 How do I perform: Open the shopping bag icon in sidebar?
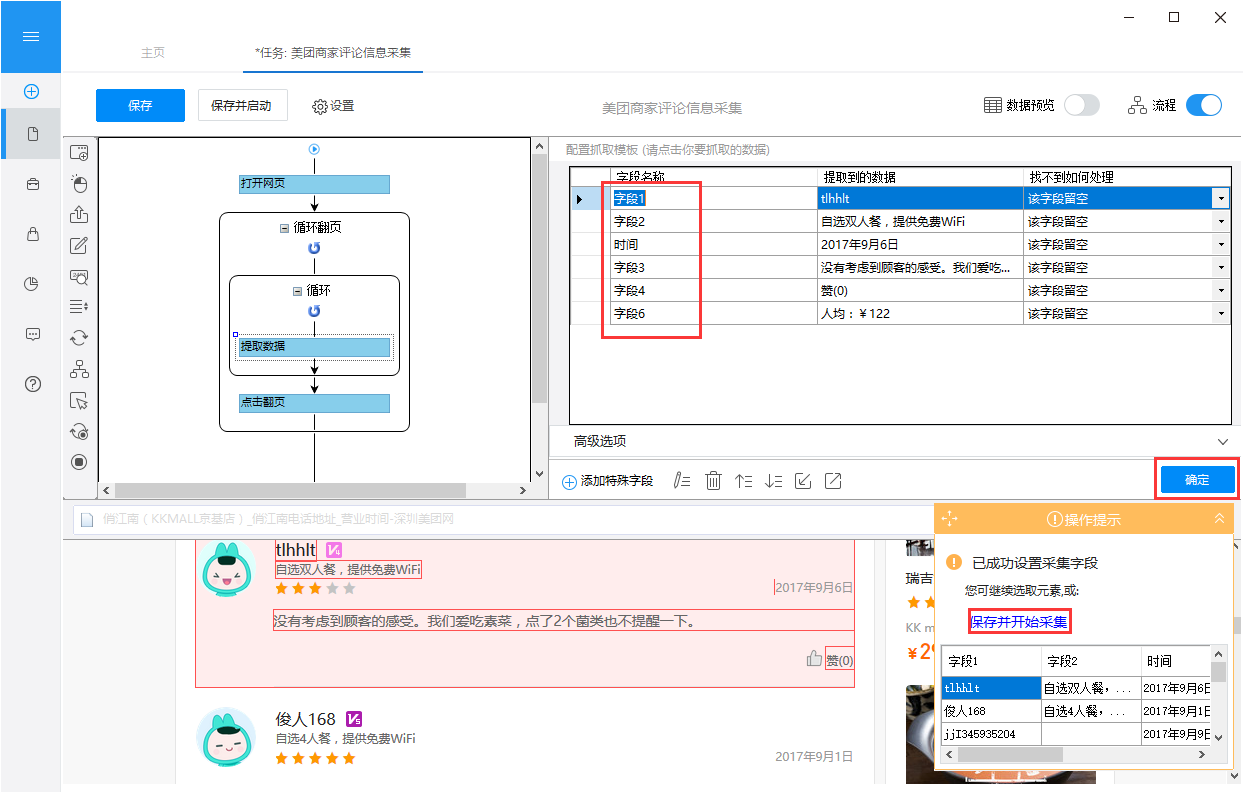point(33,234)
